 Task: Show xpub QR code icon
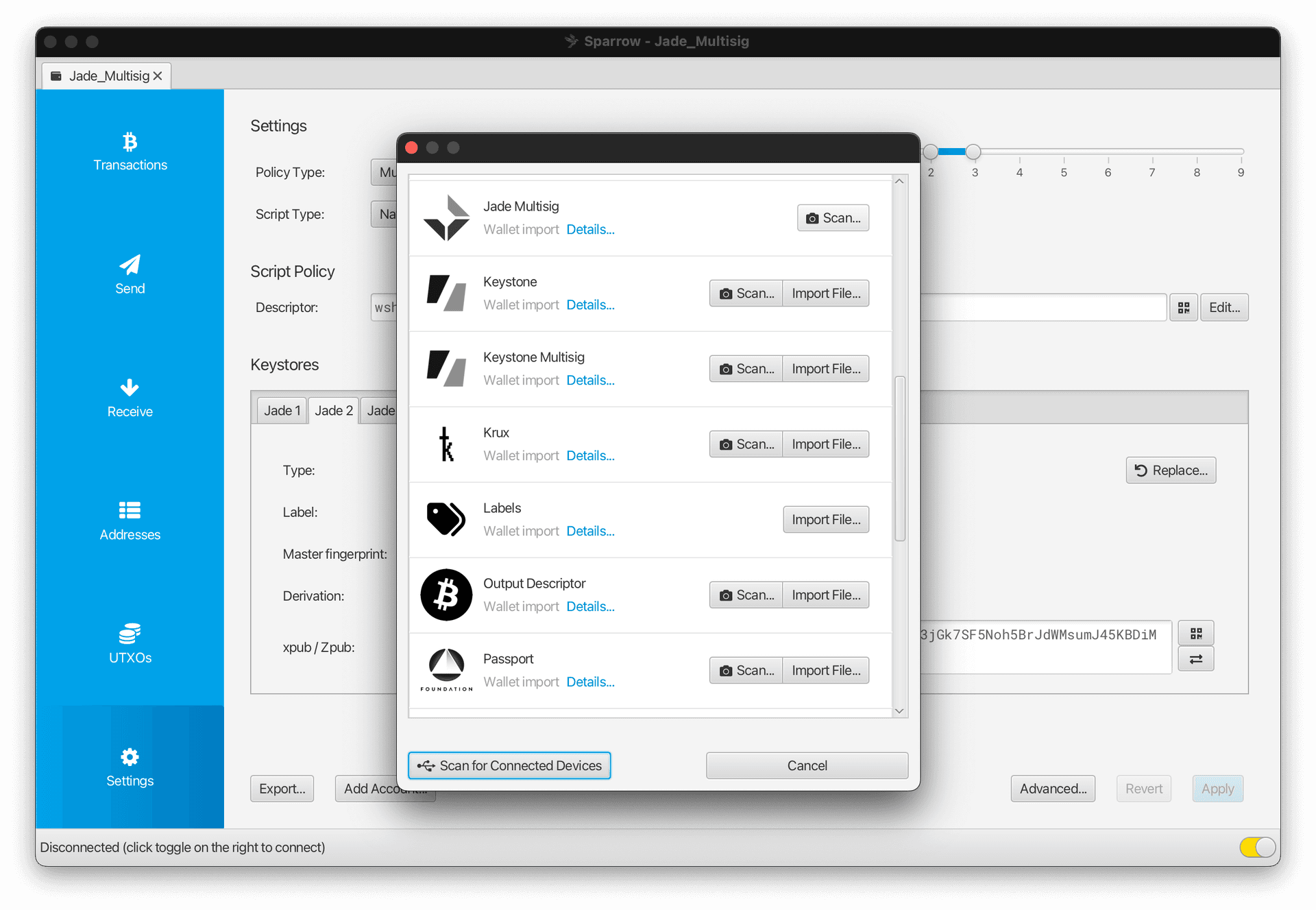pos(1196,633)
